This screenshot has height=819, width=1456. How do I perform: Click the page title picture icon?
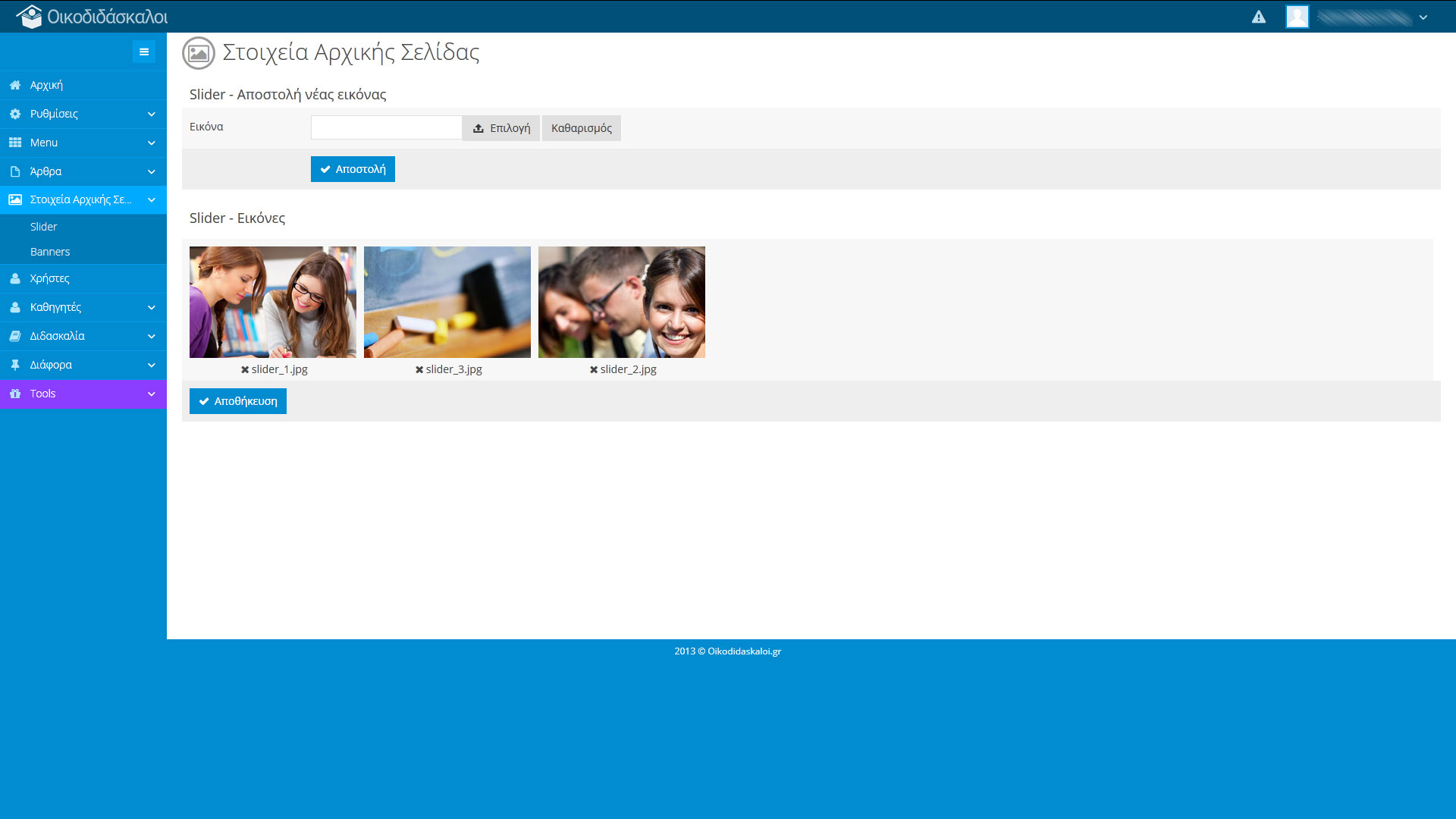tap(199, 52)
